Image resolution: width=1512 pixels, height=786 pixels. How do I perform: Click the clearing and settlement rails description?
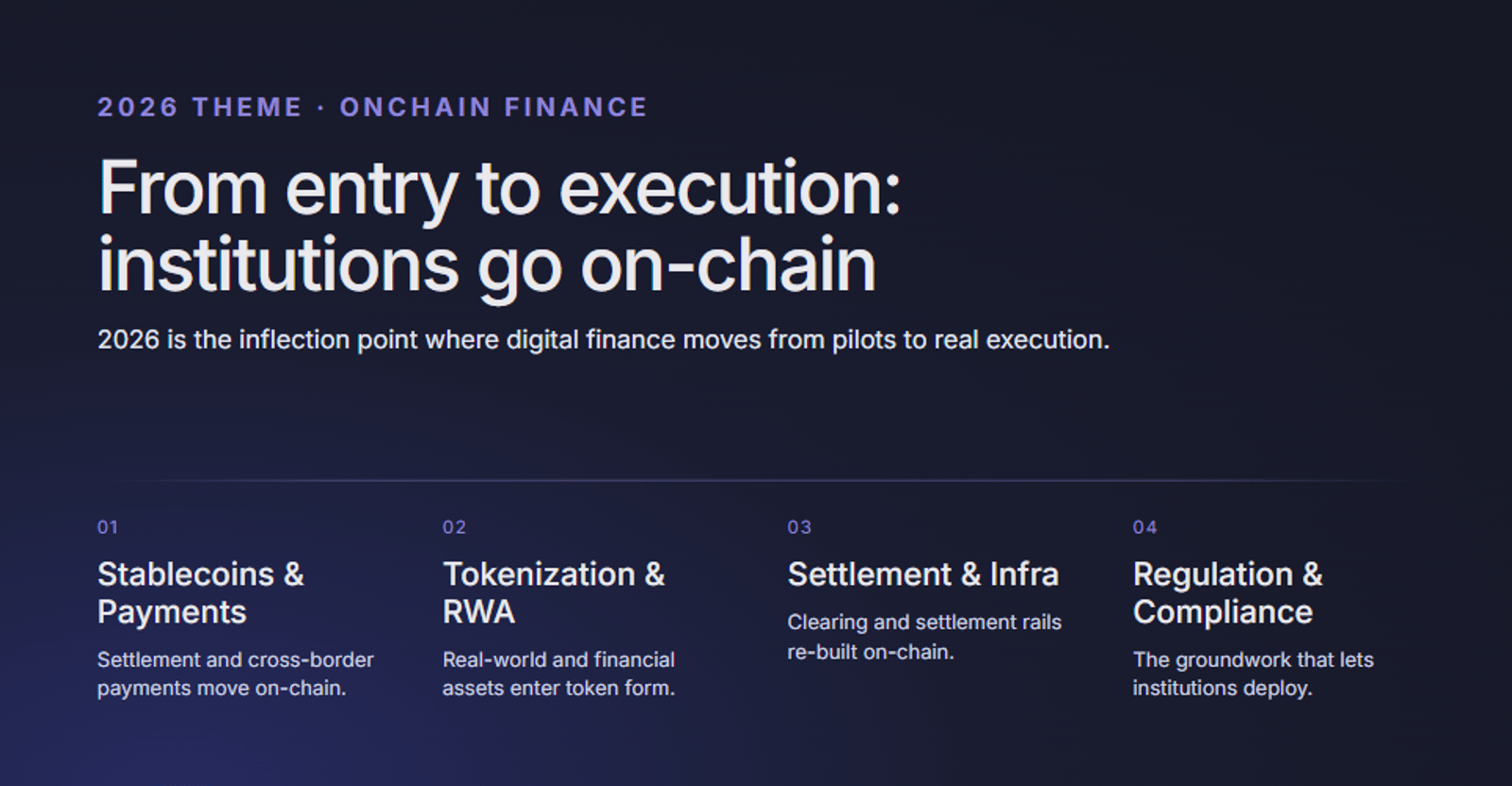(924, 637)
